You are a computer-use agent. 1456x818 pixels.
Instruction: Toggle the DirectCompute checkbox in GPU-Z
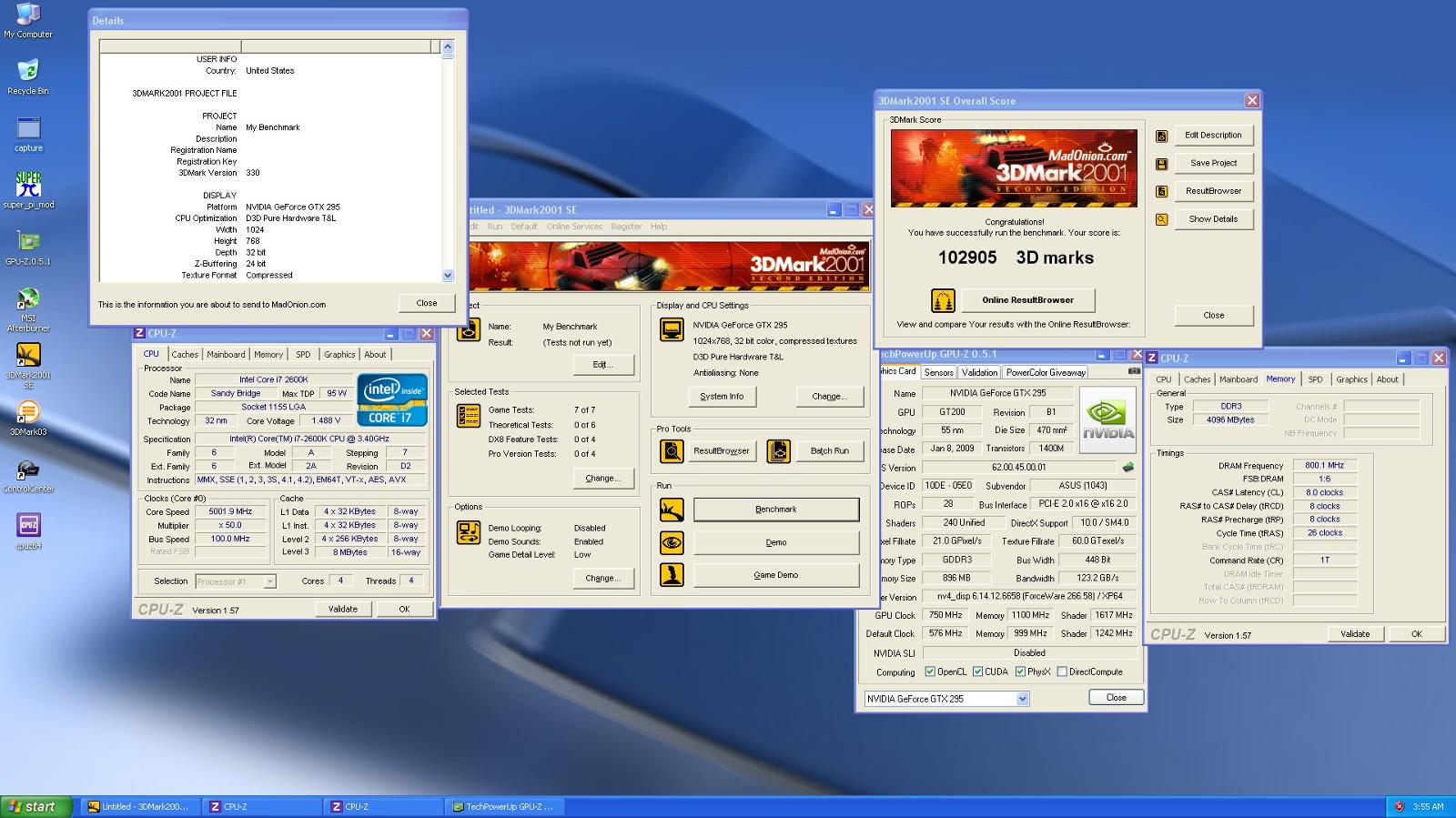(x=1062, y=672)
